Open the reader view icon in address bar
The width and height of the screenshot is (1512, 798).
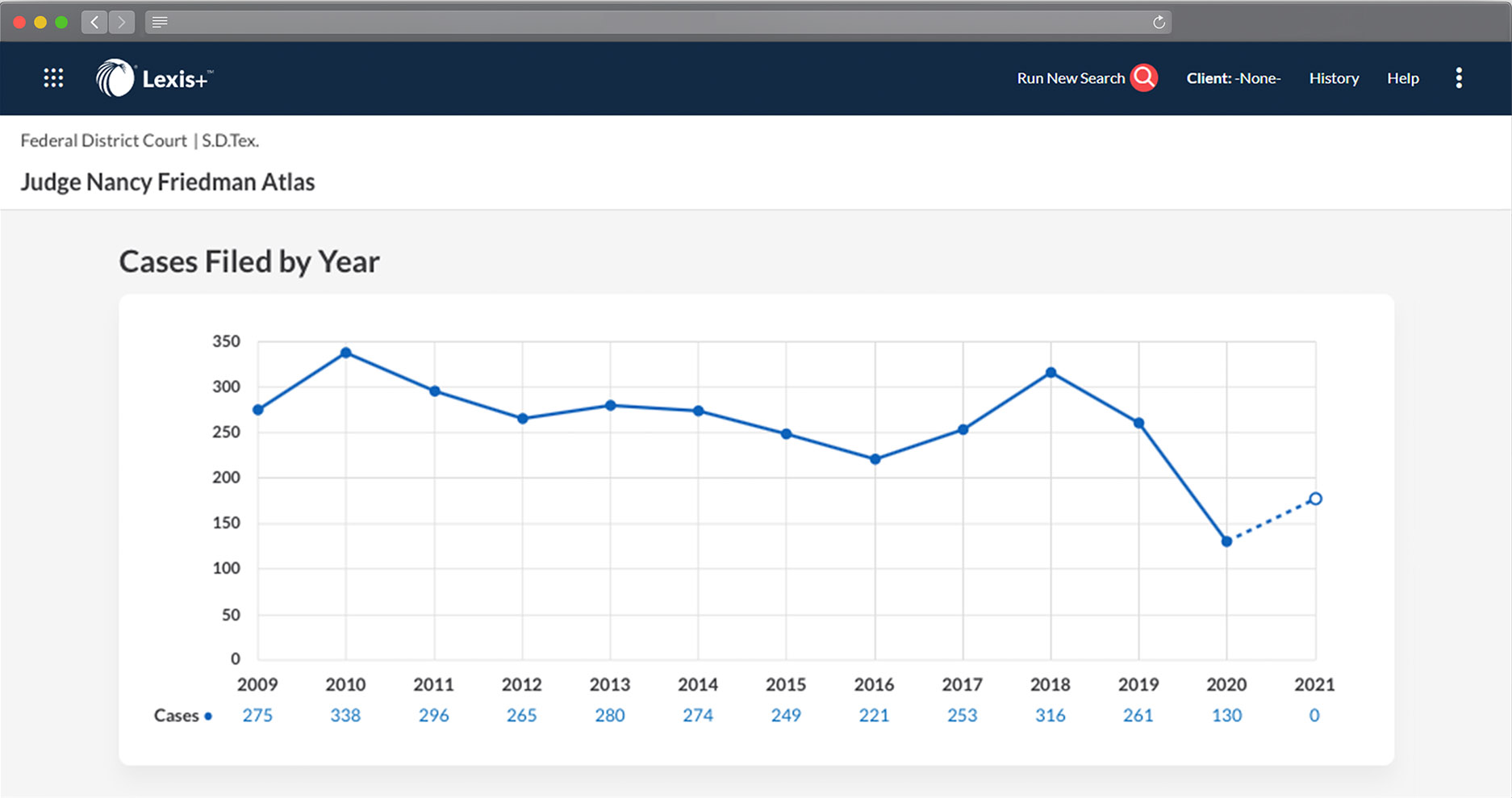(160, 22)
